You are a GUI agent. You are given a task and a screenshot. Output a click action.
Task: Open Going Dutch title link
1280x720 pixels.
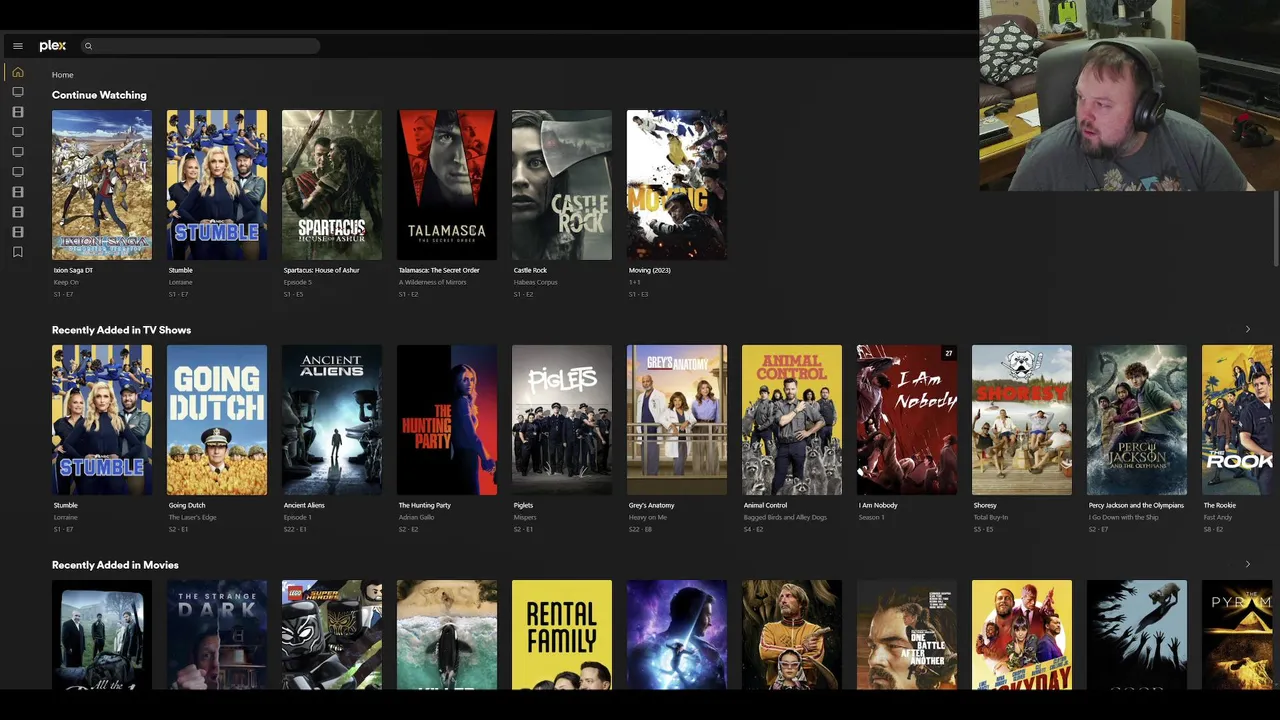[187, 505]
